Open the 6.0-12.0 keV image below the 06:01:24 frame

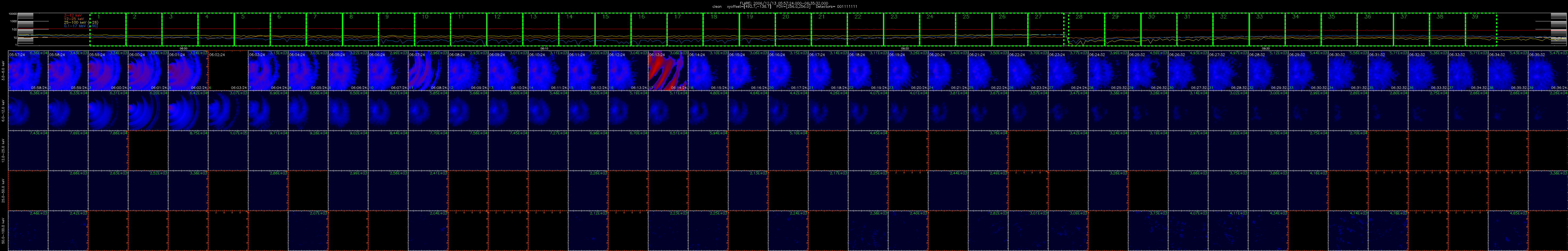[188, 110]
